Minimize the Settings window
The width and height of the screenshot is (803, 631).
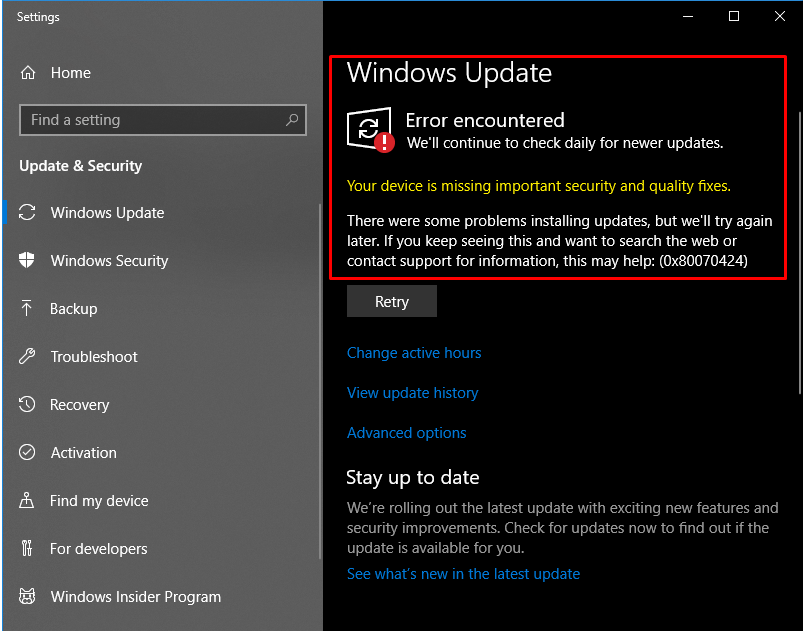[688, 16]
